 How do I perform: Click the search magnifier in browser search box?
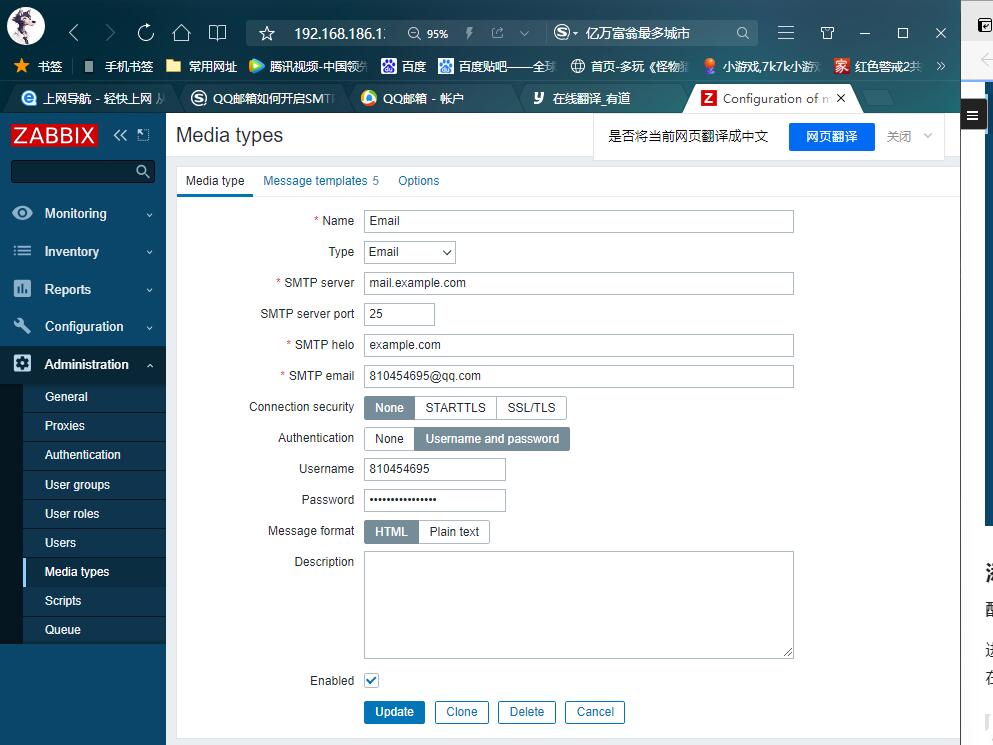[742, 33]
